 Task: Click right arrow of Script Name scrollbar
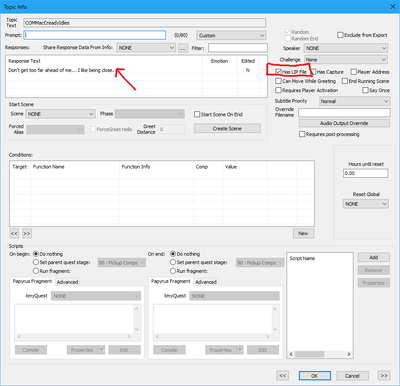coord(349,354)
